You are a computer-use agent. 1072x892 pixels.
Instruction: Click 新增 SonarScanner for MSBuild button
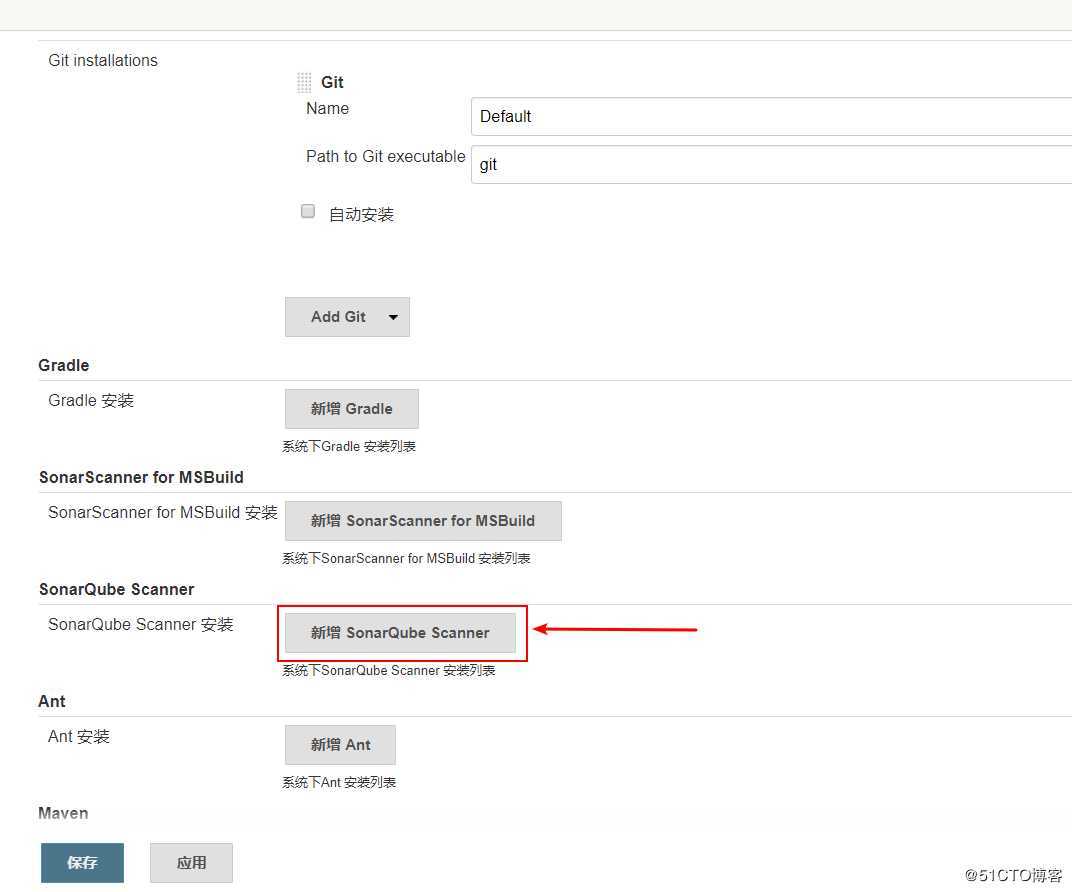pyautogui.click(x=423, y=521)
